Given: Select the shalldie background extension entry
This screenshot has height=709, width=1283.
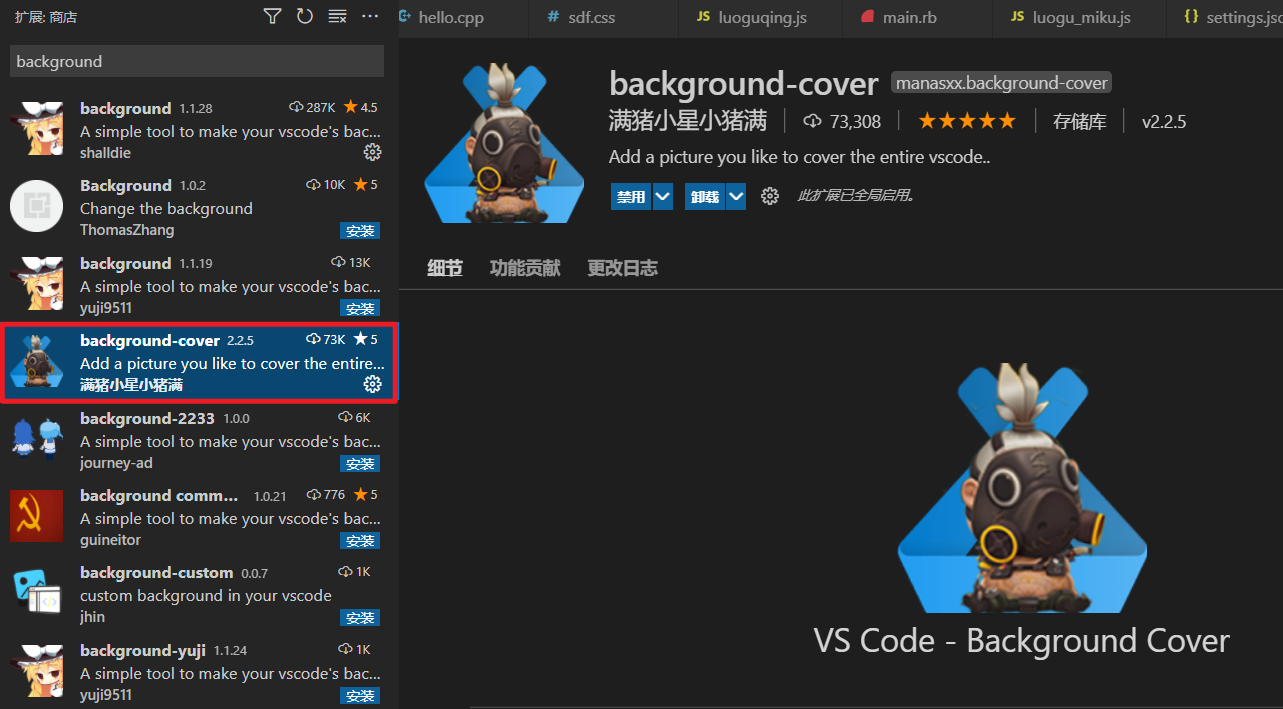Looking at the screenshot, I should tap(199, 130).
